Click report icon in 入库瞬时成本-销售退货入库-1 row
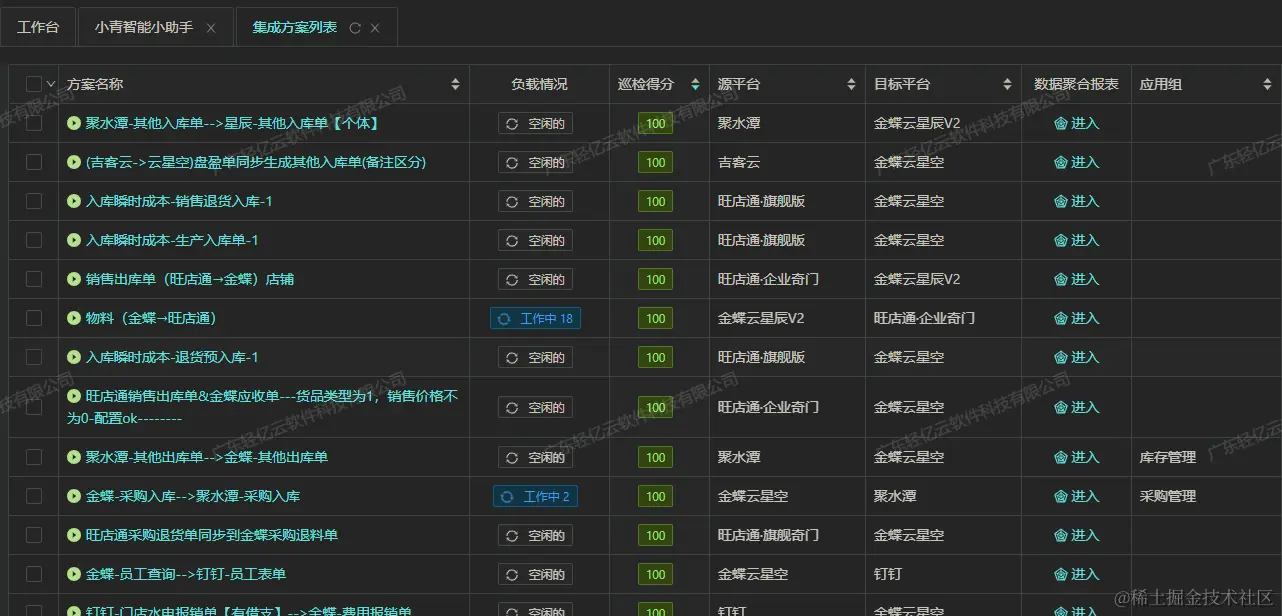The height and width of the screenshot is (616, 1282). pos(1061,202)
